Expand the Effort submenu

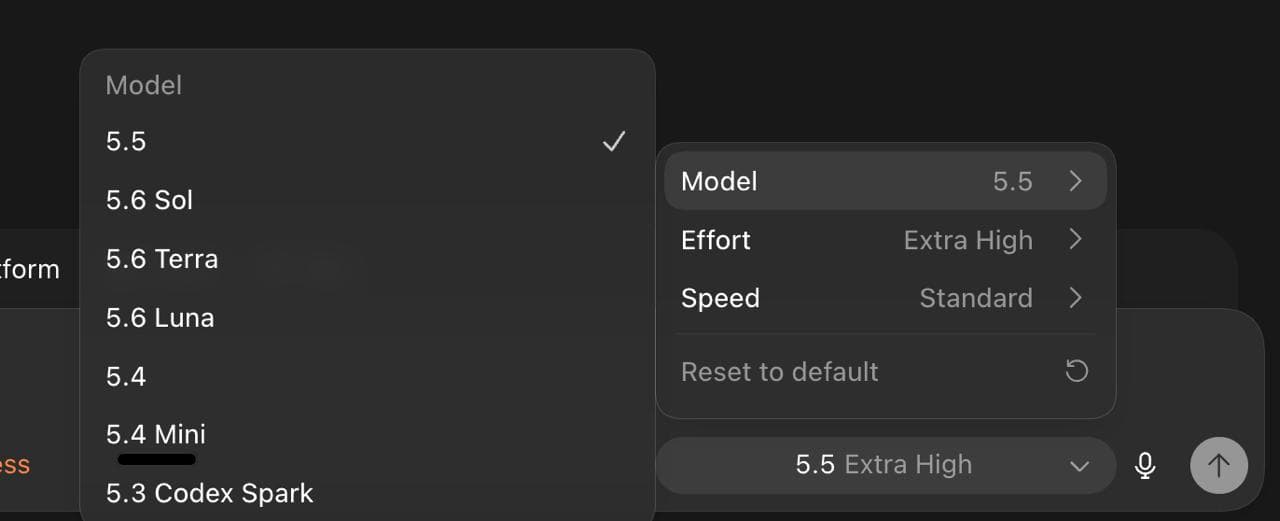click(x=885, y=240)
